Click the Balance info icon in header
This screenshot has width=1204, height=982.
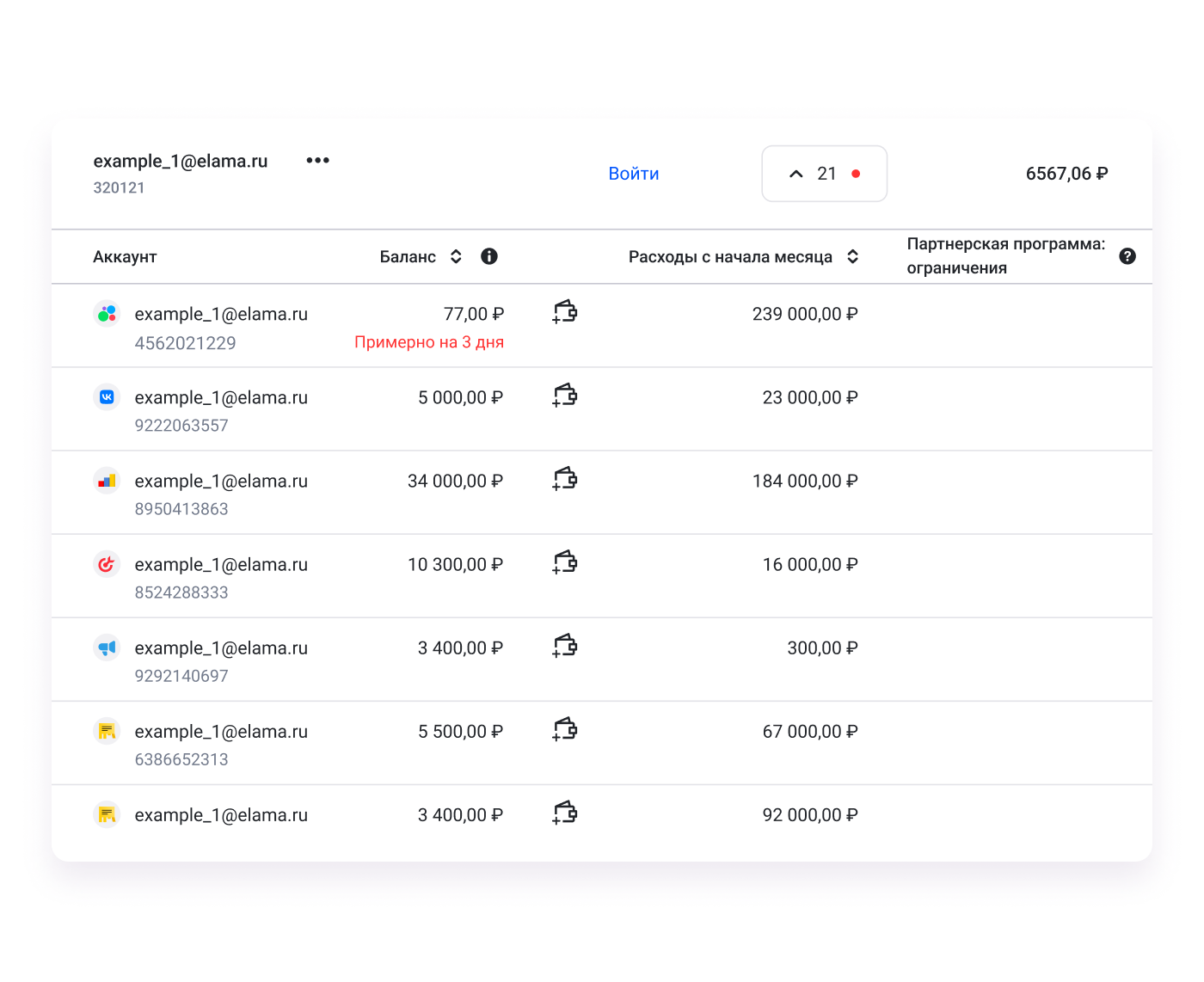coord(489,256)
